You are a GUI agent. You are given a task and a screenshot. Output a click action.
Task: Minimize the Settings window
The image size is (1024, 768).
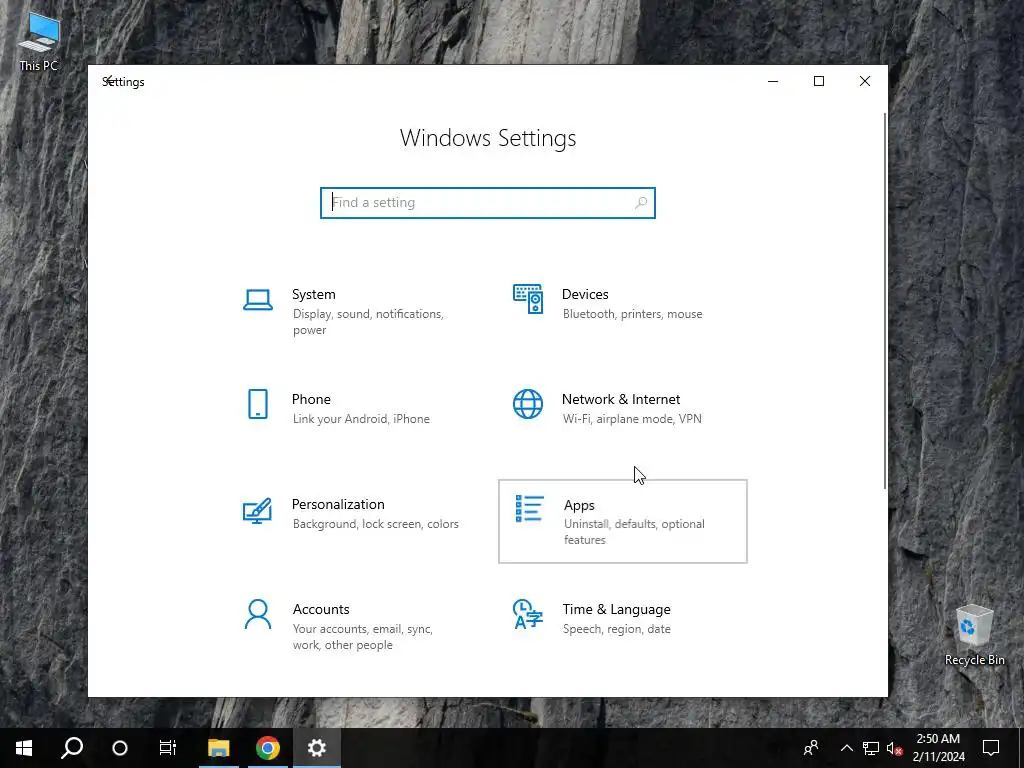(773, 81)
